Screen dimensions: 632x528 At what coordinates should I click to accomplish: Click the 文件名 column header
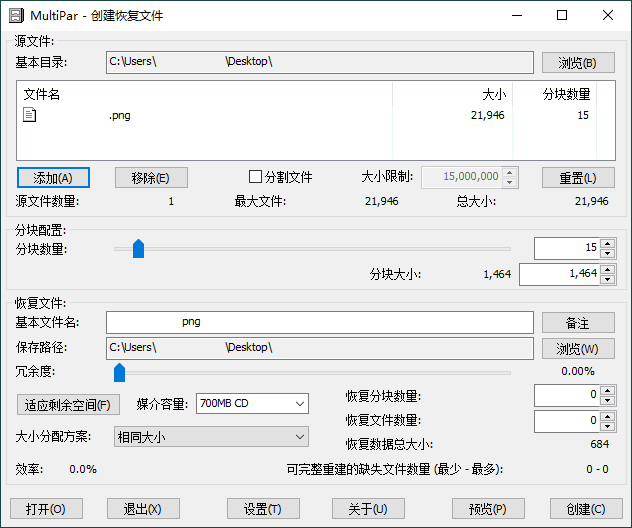pos(42,94)
